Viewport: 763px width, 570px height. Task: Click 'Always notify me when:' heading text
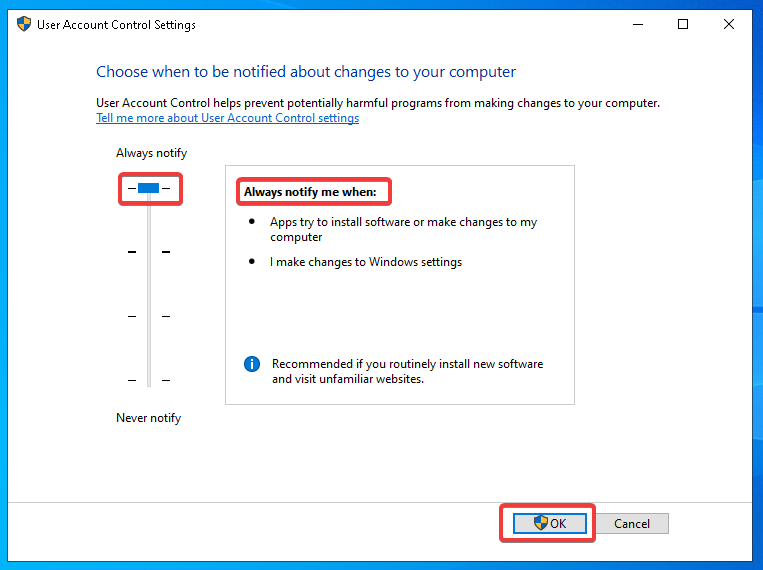(310, 192)
